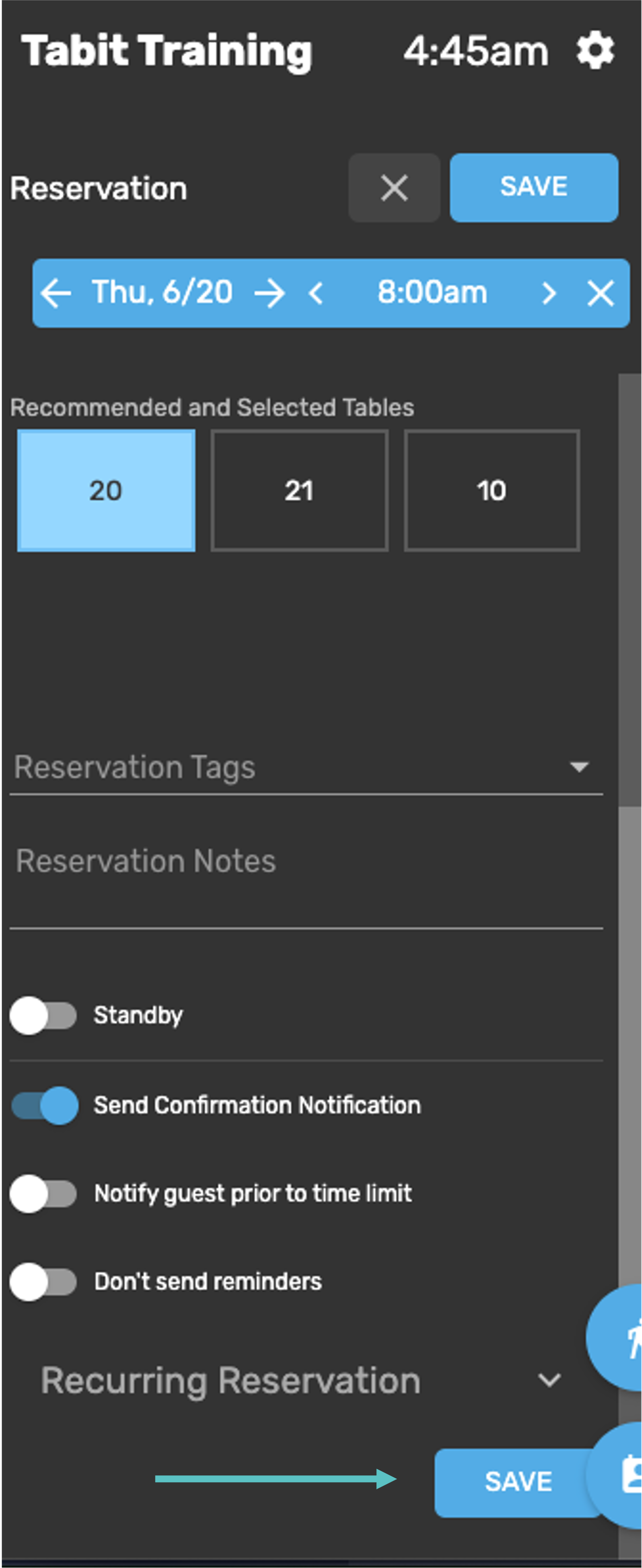Select table 21
The height and width of the screenshot is (1568, 642).
299,491
